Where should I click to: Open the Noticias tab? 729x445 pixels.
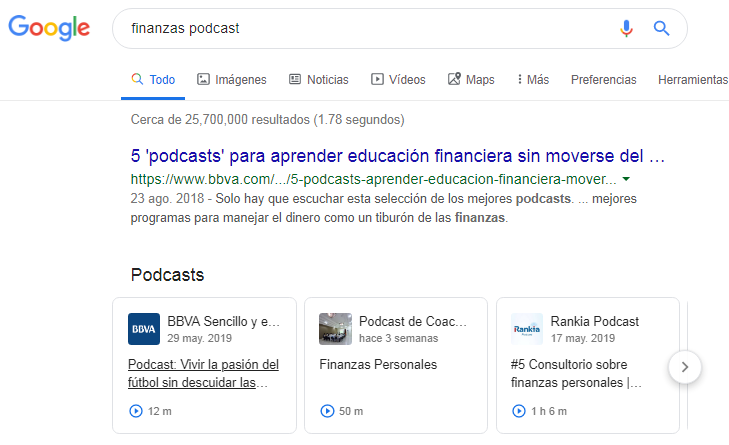[318, 80]
